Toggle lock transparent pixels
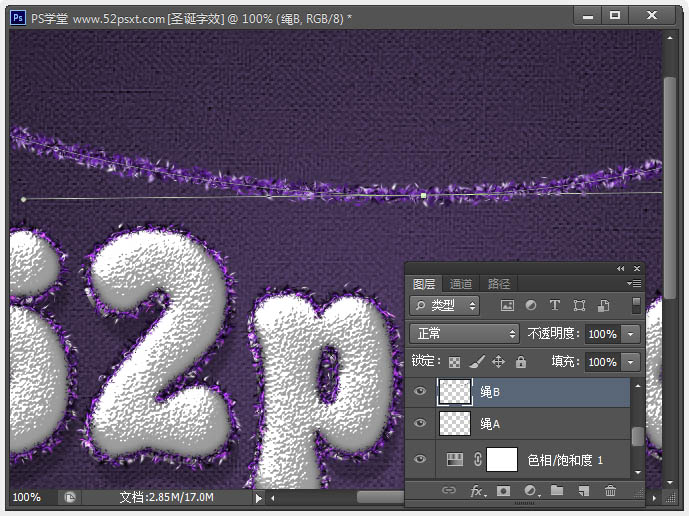The width and height of the screenshot is (689, 516). click(x=455, y=361)
